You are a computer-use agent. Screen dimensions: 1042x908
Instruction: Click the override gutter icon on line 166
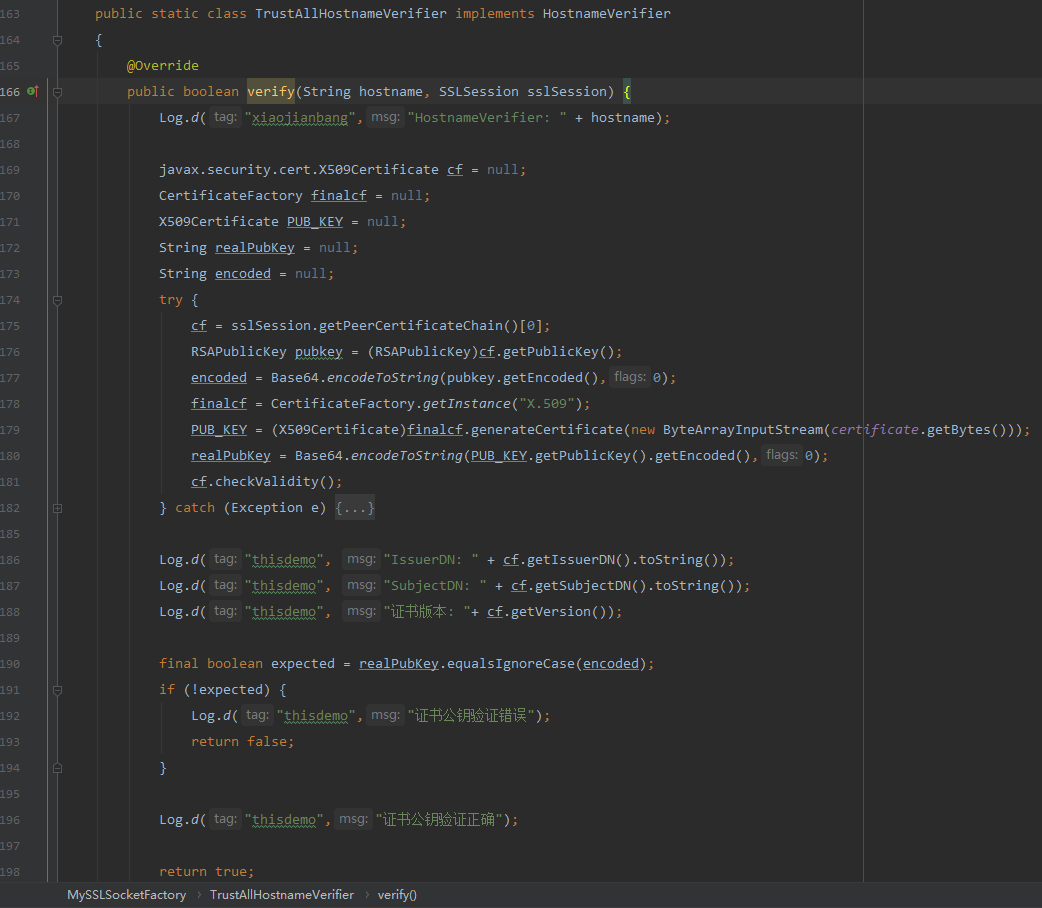[x=33, y=91]
